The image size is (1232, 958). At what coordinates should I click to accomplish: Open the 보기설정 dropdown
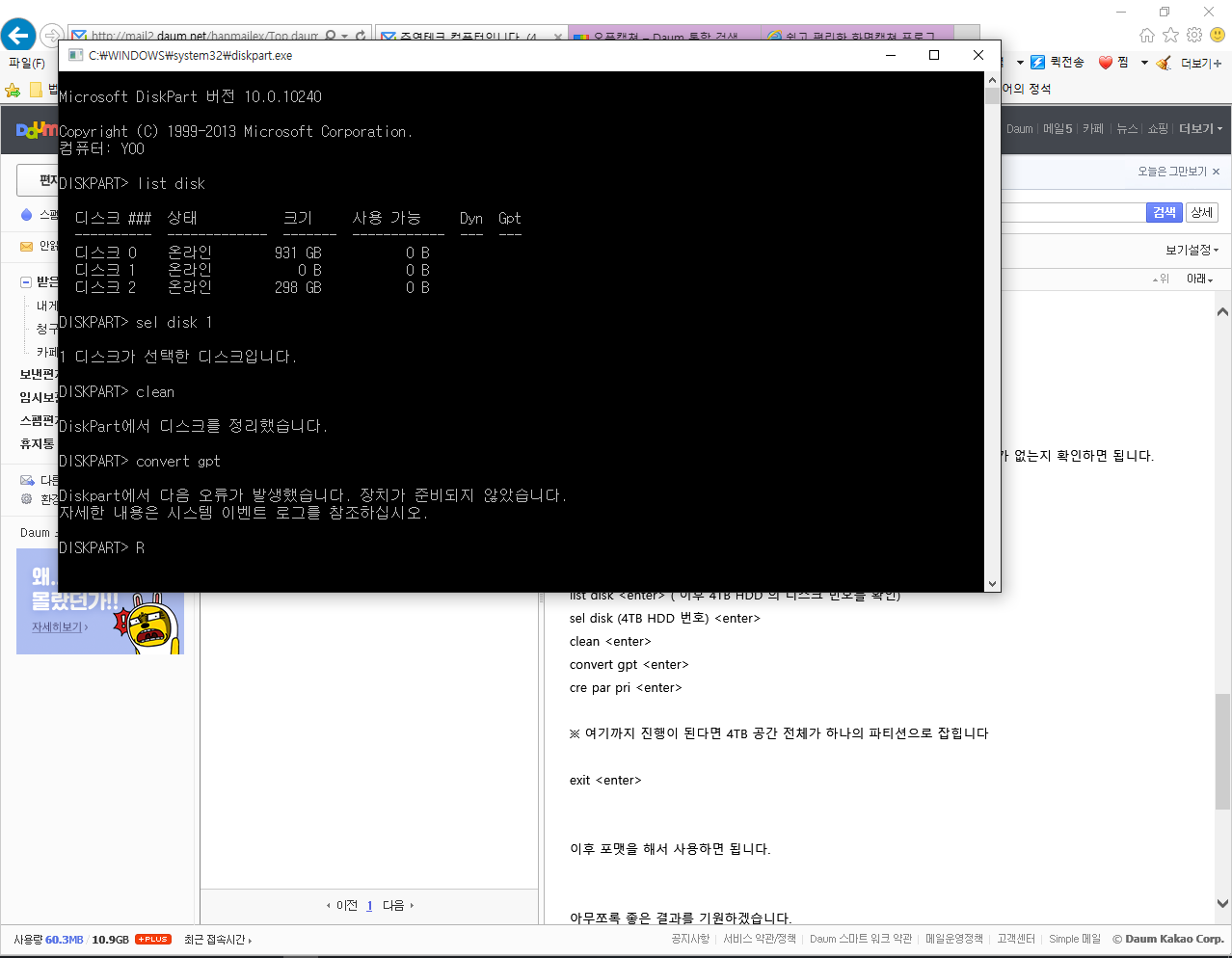pos(1192,251)
